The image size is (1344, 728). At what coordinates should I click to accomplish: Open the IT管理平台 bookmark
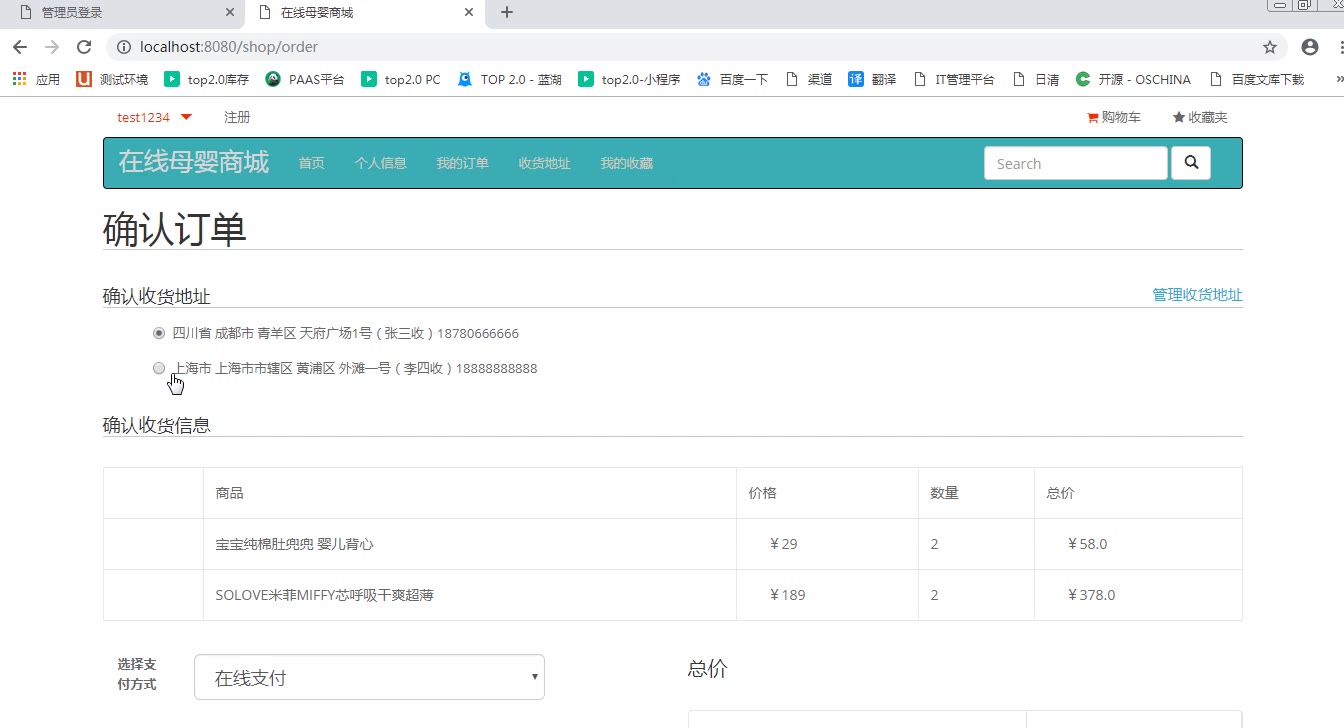pyautogui.click(x=954, y=79)
